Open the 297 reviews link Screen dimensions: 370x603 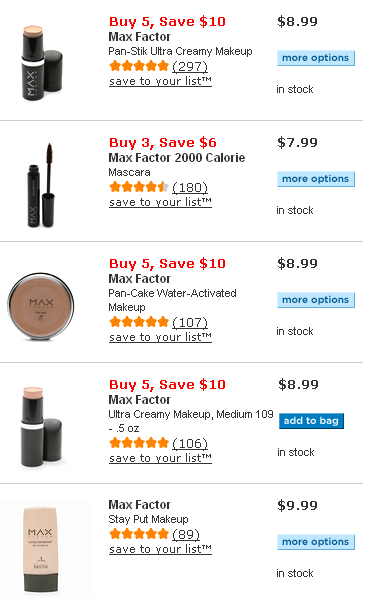point(190,66)
